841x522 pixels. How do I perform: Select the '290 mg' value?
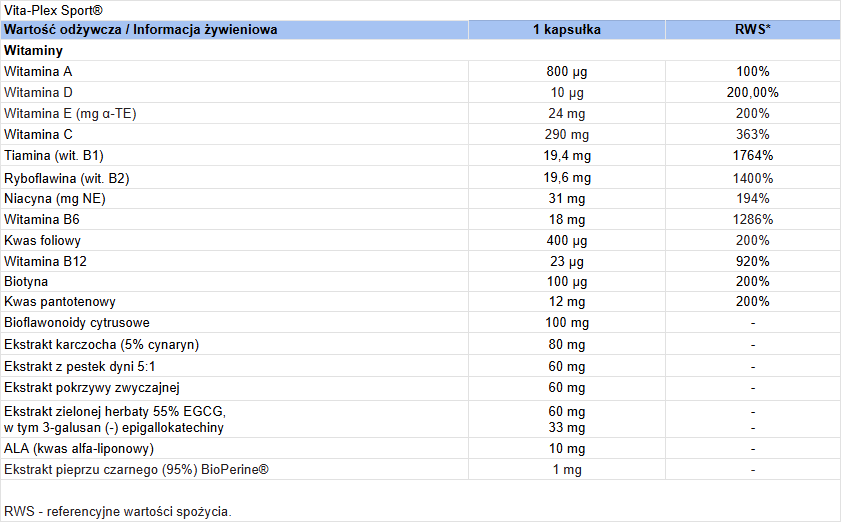point(567,134)
